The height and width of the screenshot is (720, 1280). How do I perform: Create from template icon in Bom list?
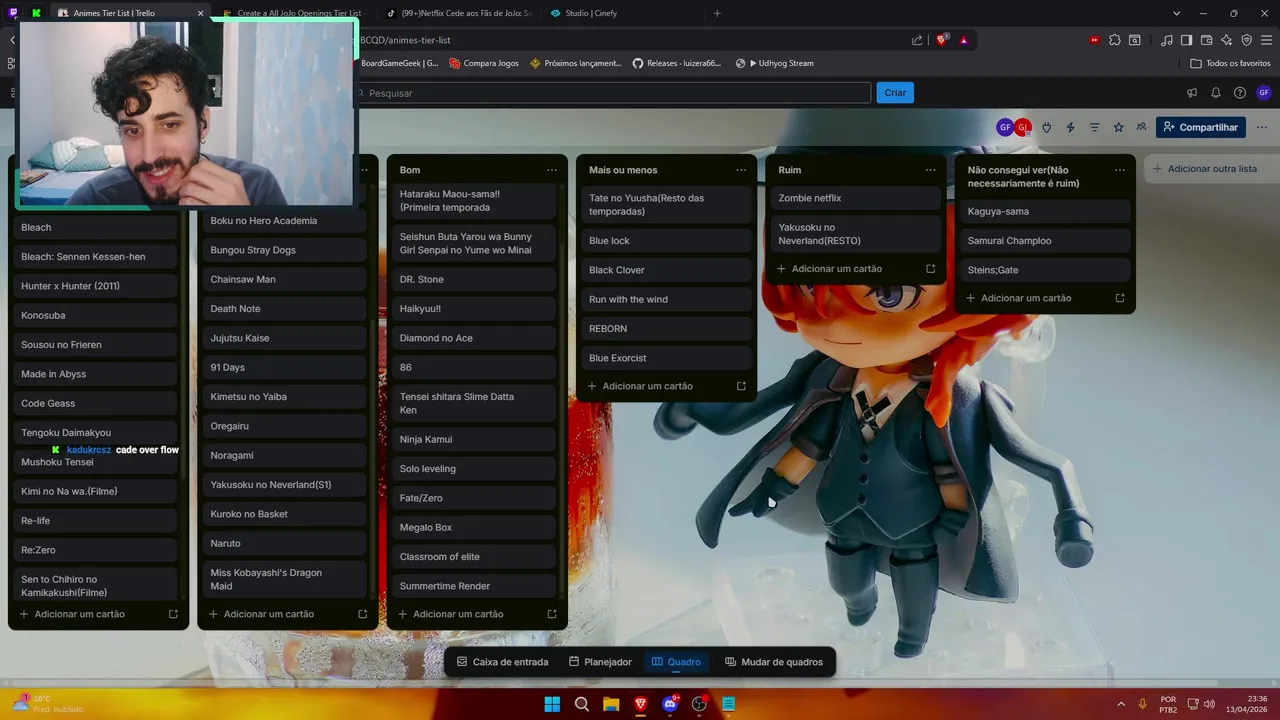pyautogui.click(x=552, y=614)
